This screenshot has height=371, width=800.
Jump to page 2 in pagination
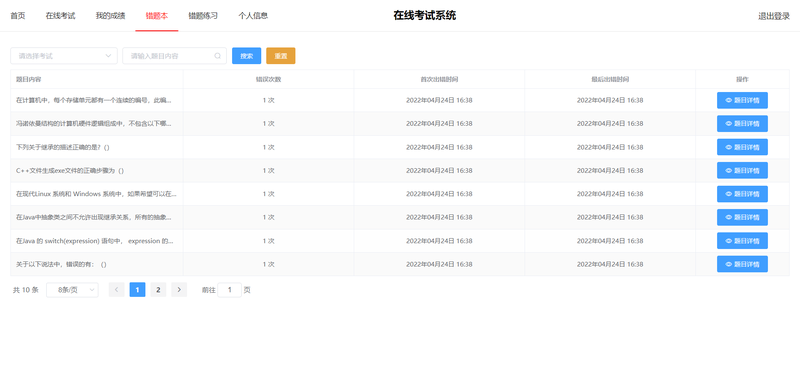pyautogui.click(x=158, y=290)
